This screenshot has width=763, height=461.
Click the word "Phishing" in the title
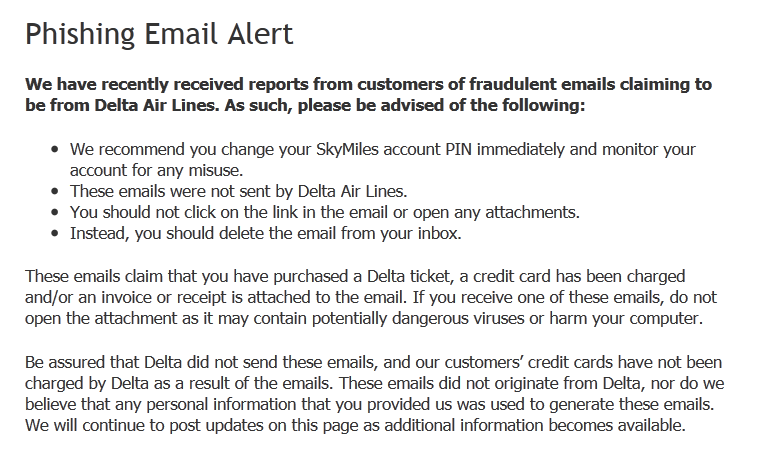click(78, 35)
